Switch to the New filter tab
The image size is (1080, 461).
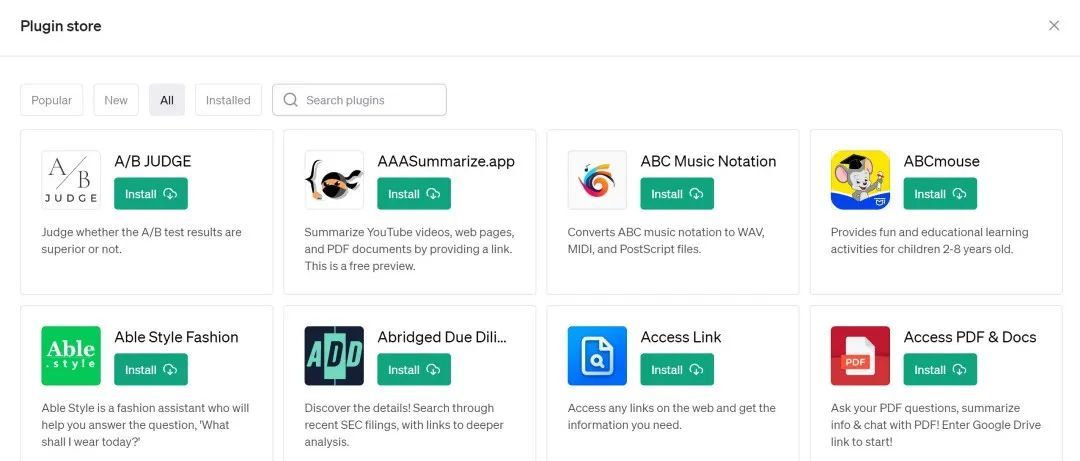[116, 100]
